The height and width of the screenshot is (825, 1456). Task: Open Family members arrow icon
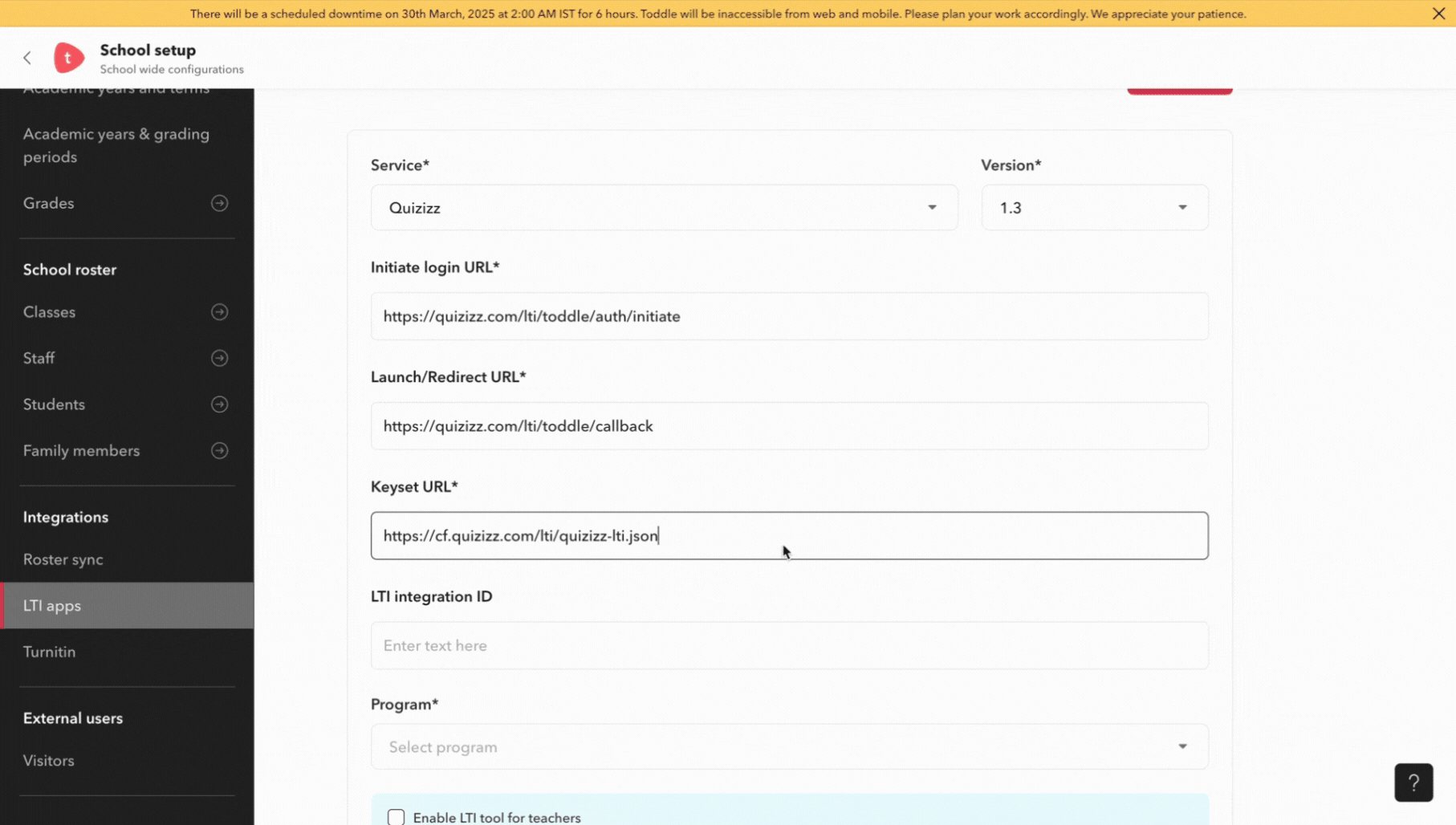click(x=219, y=450)
